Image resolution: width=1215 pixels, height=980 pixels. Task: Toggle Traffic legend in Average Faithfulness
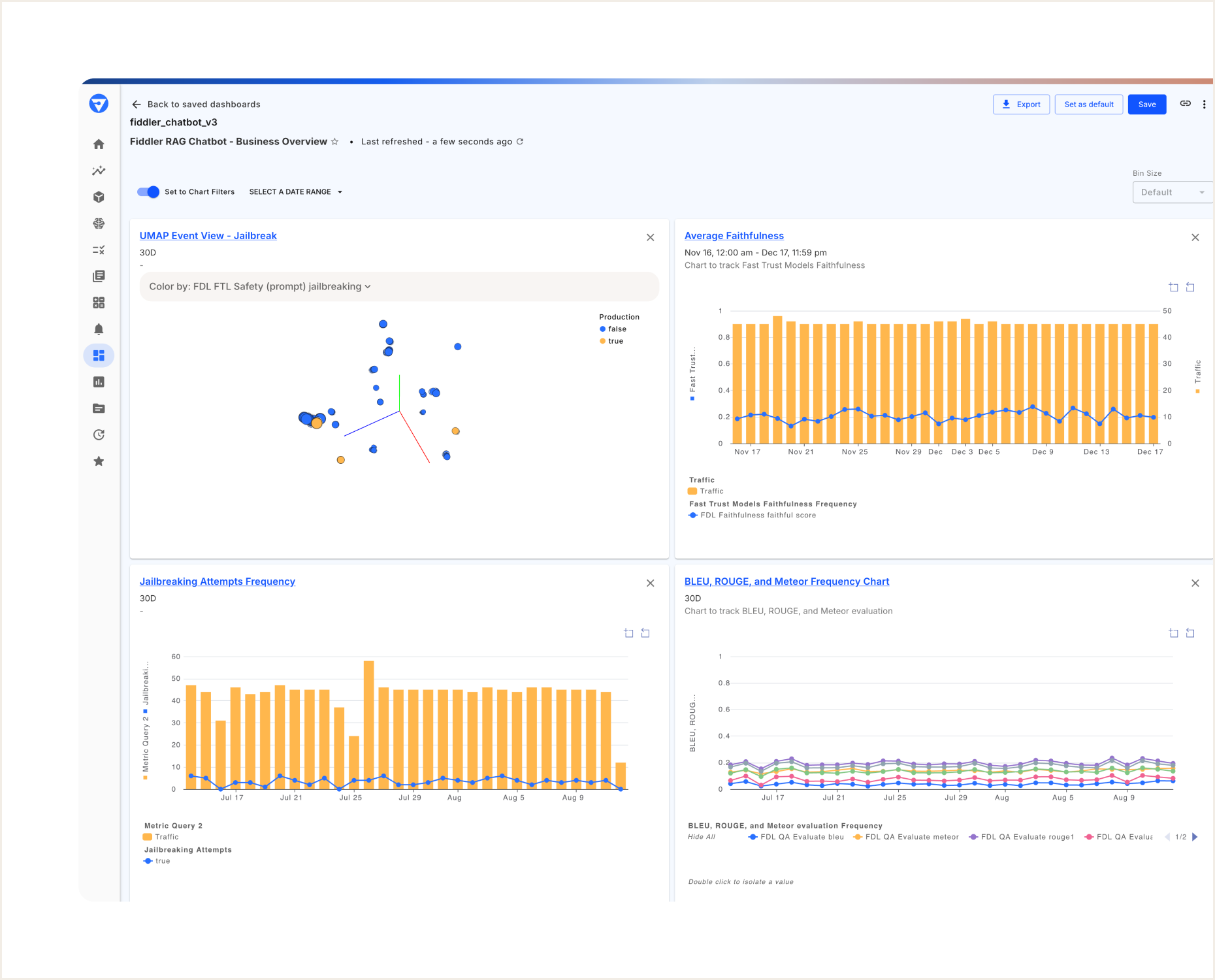tap(705, 491)
